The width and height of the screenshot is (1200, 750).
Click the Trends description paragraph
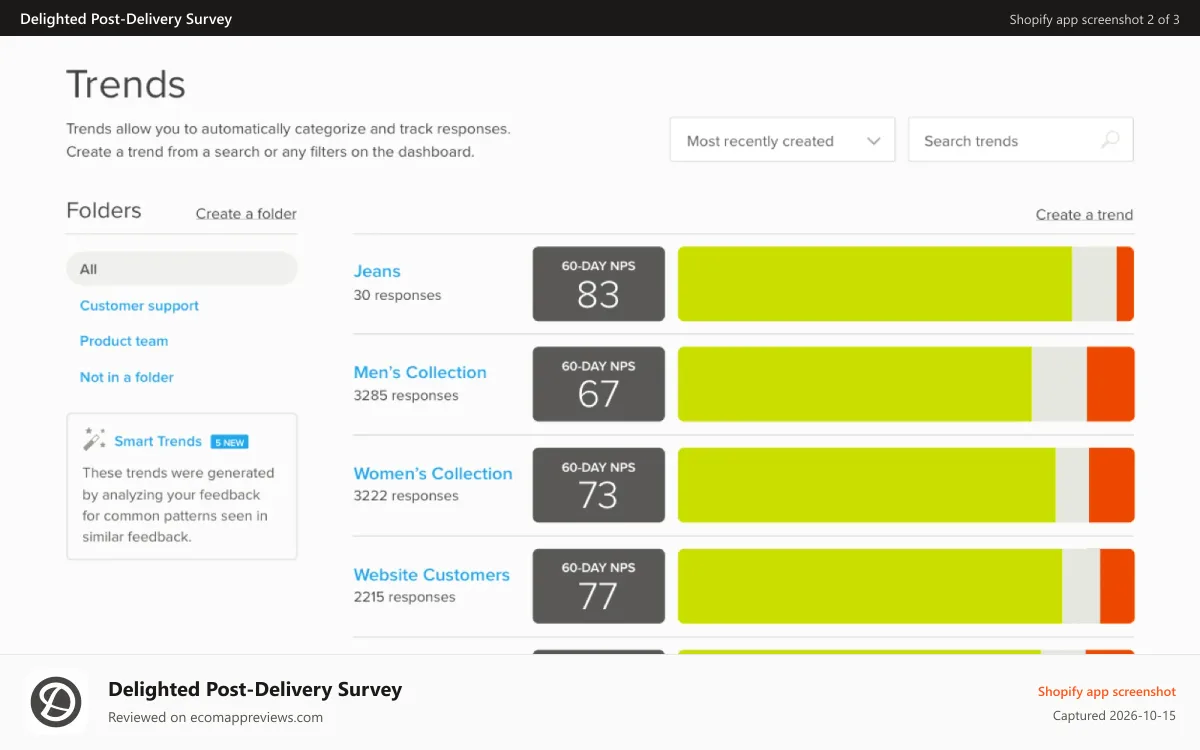(x=288, y=141)
